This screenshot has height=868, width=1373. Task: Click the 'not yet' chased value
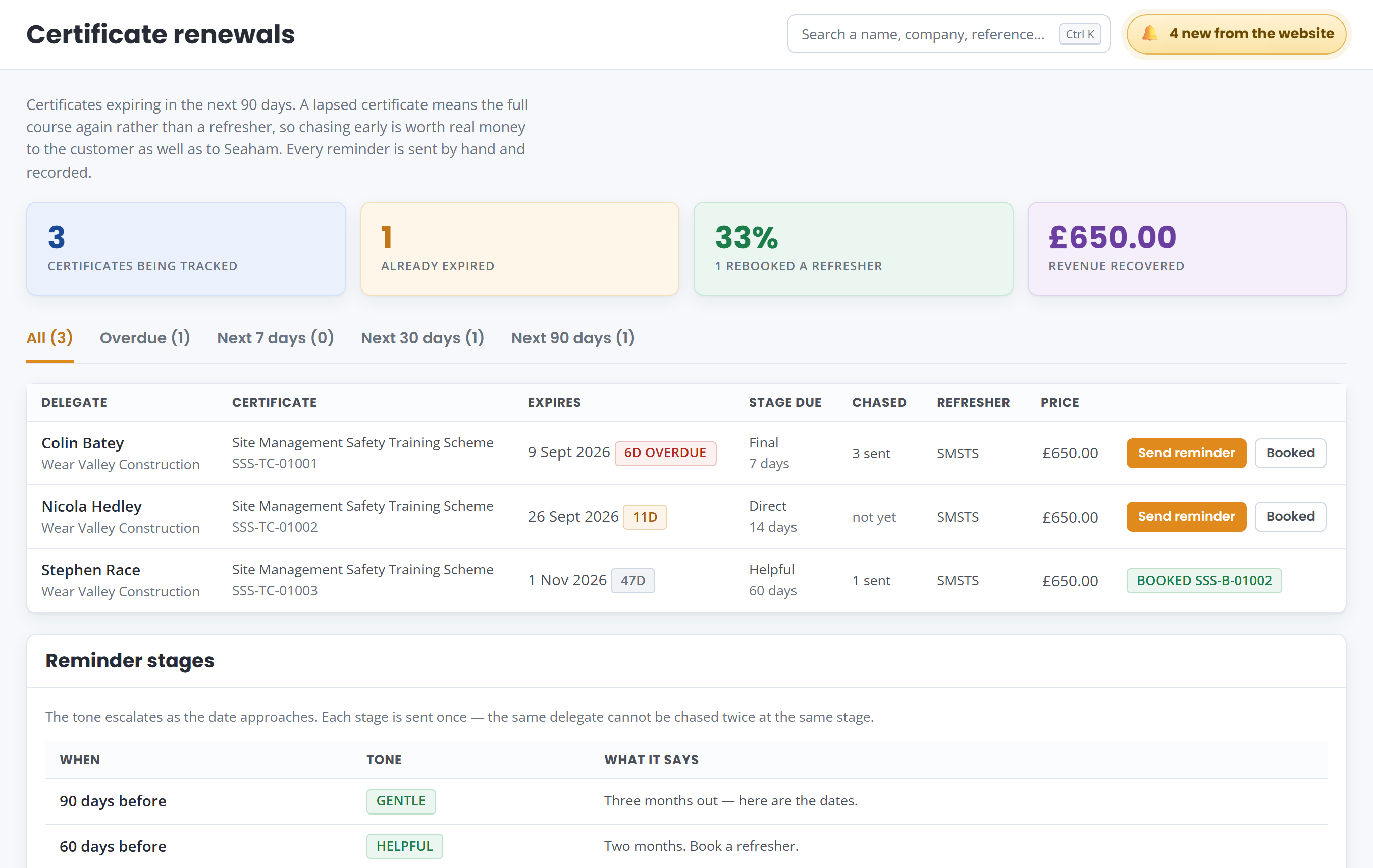(x=874, y=517)
